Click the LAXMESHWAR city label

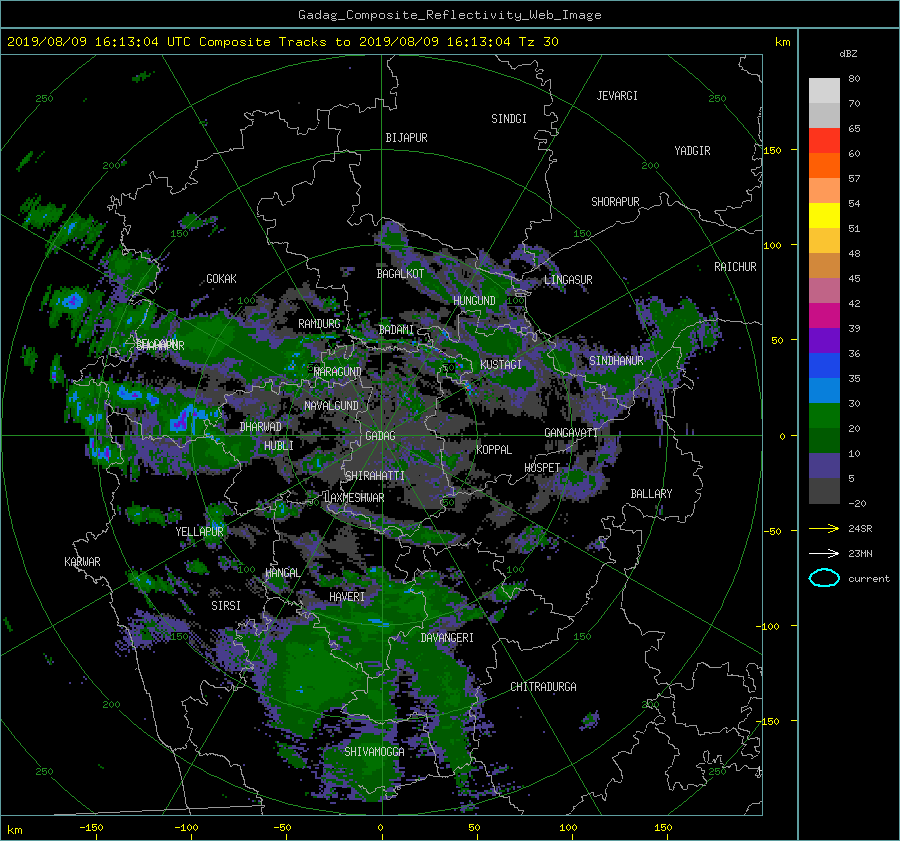pos(354,498)
